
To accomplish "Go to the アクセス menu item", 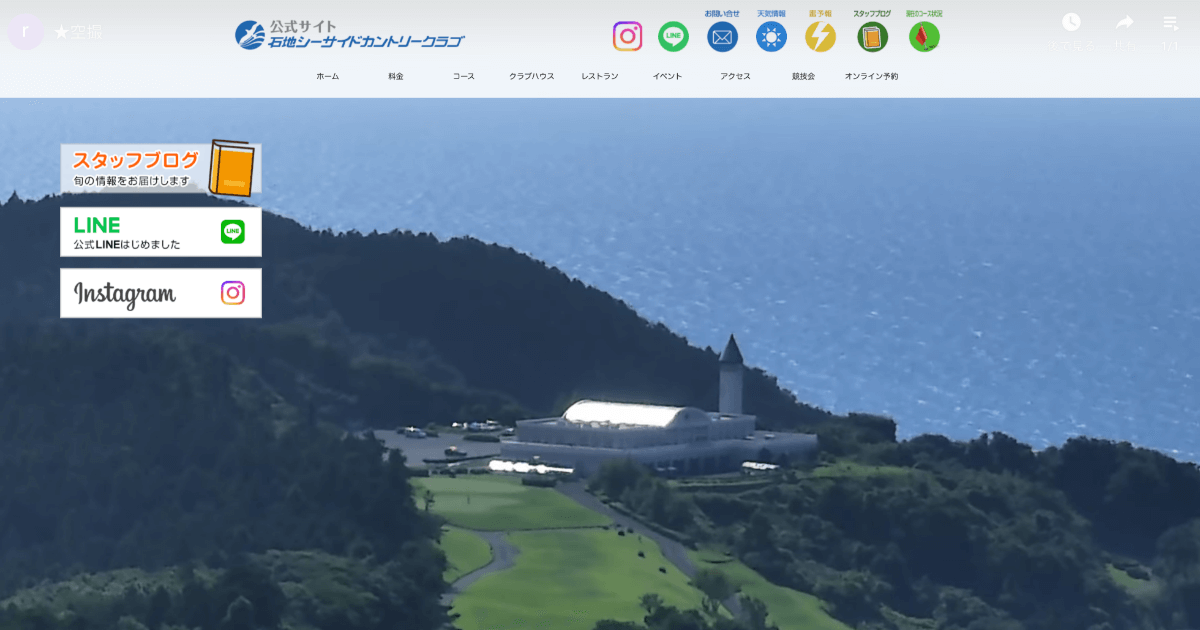I will [x=735, y=76].
